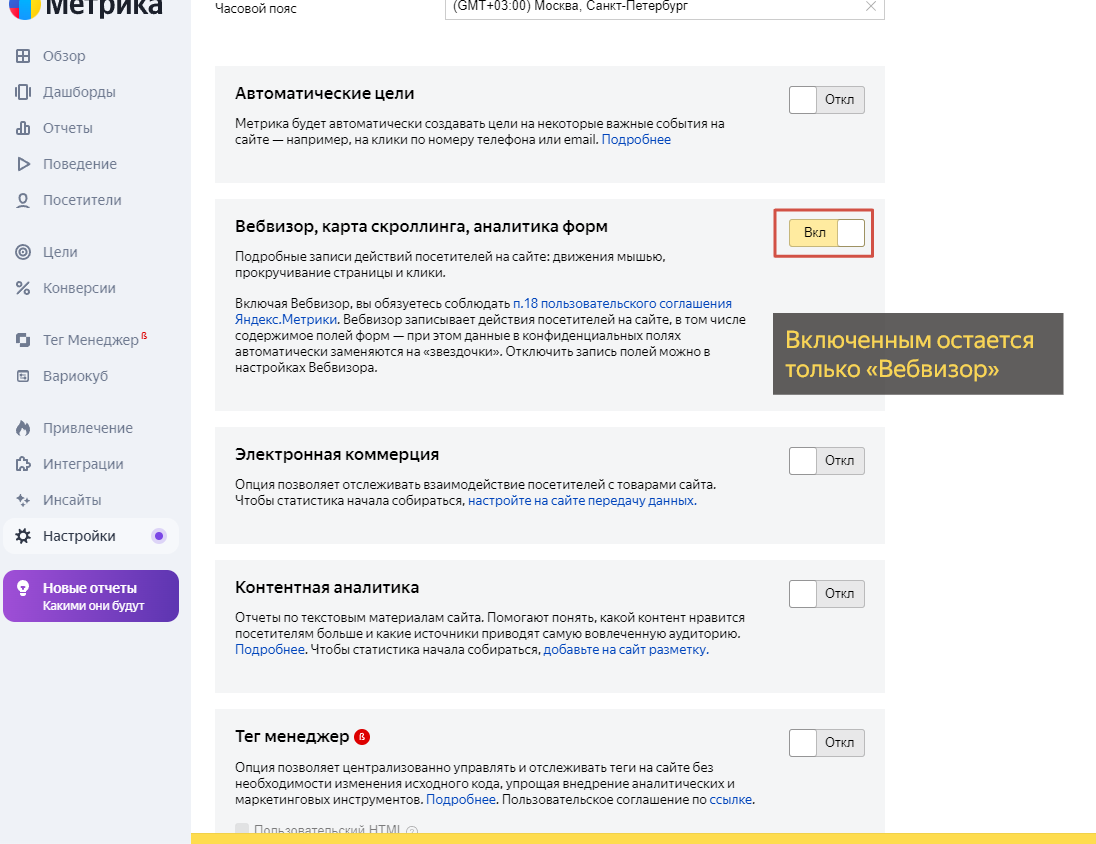Open Тег Менеджер in the sidebar

click(90, 340)
